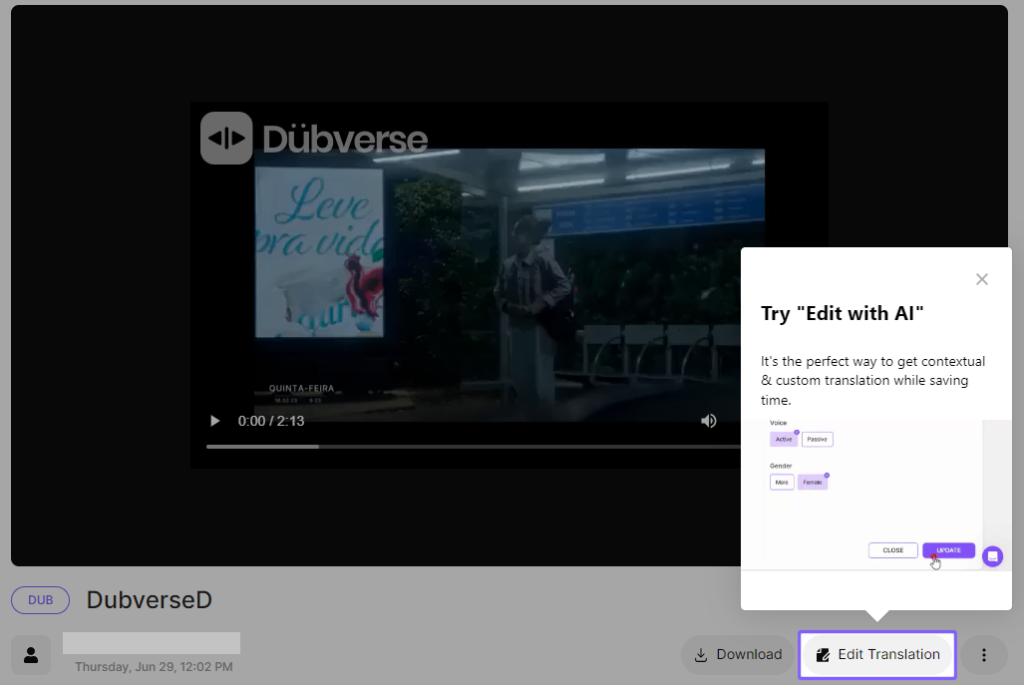Screen dimensions: 1024x685
Task: Play the dubbed video
Action: [215, 421]
